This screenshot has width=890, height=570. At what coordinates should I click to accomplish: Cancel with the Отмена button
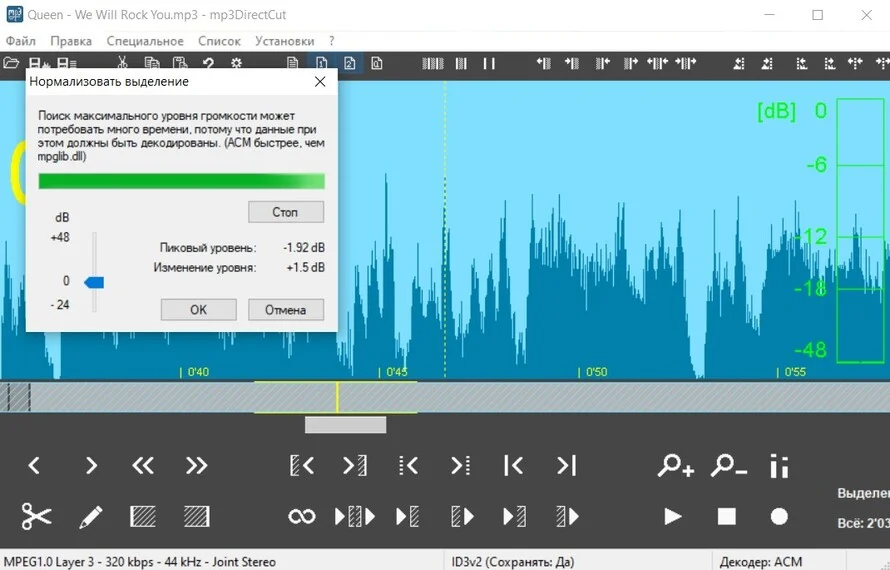click(x=286, y=309)
